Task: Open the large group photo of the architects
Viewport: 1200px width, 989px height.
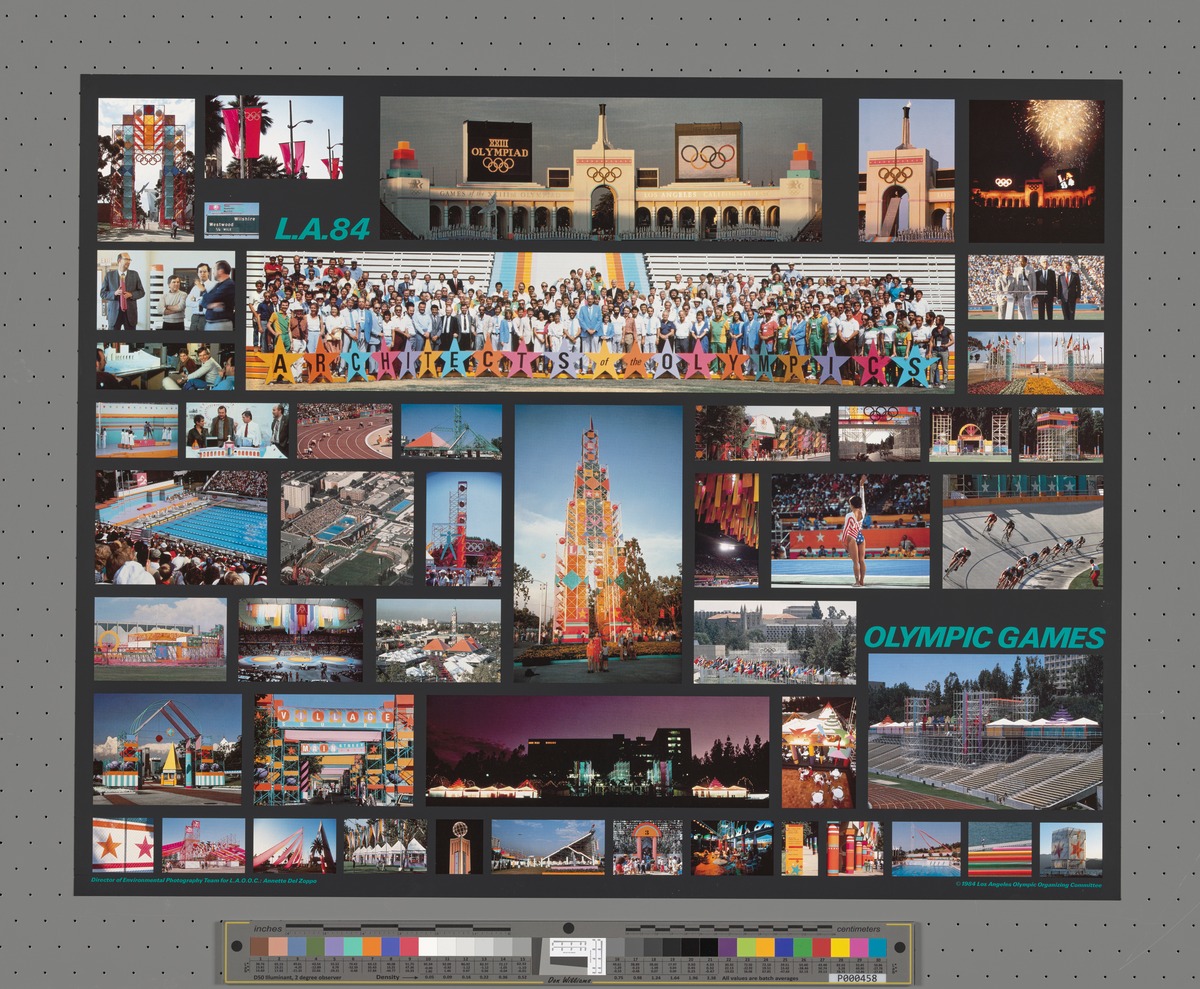Action: point(600,320)
